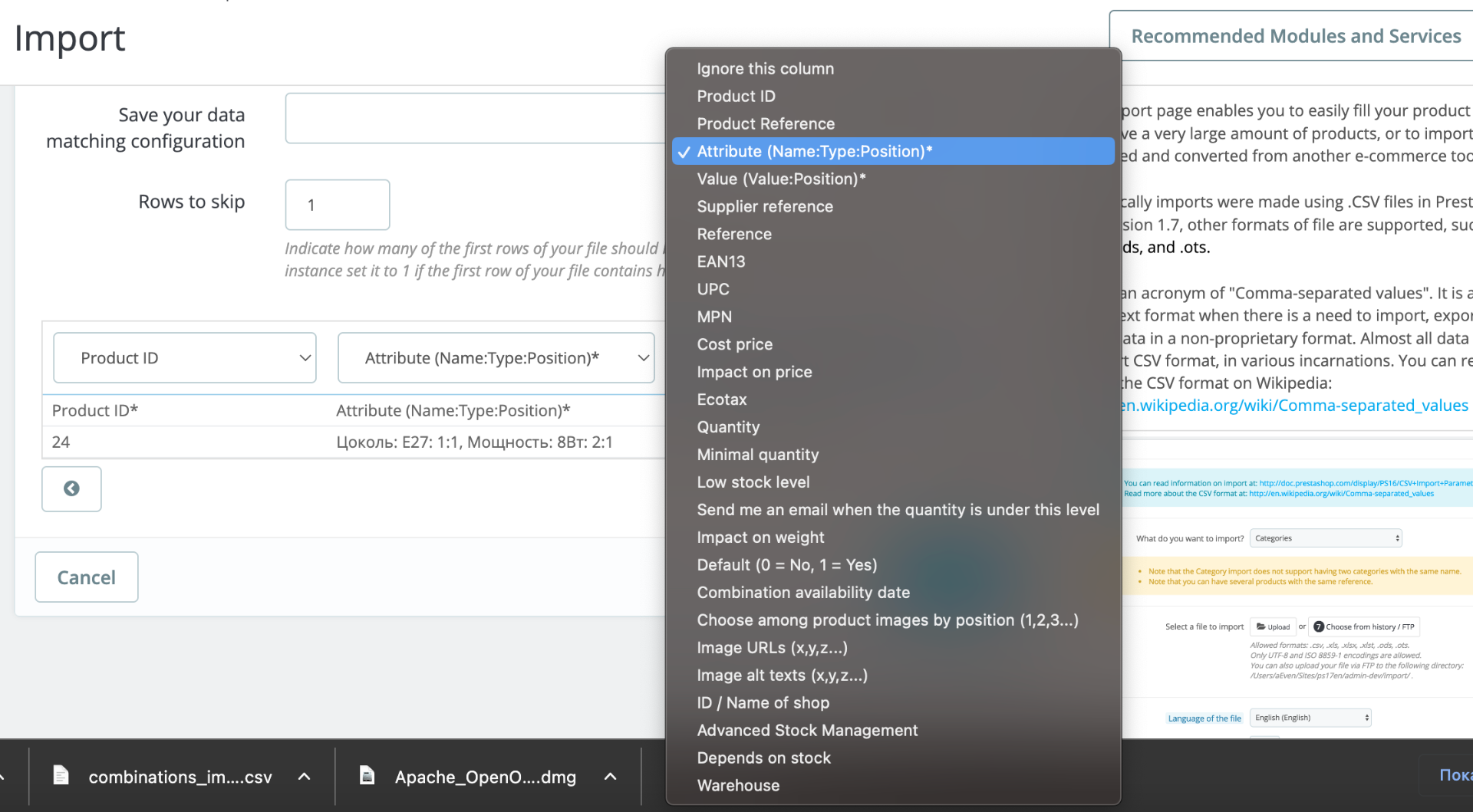Click the Apache OpenOffice dmg file icon
1473x812 pixels.
367,776
